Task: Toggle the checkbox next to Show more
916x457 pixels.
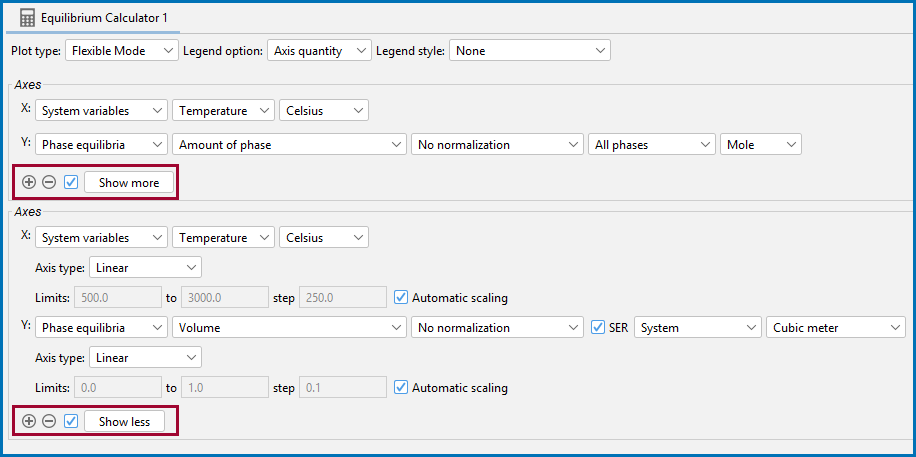Action: pyautogui.click(x=71, y=182)
